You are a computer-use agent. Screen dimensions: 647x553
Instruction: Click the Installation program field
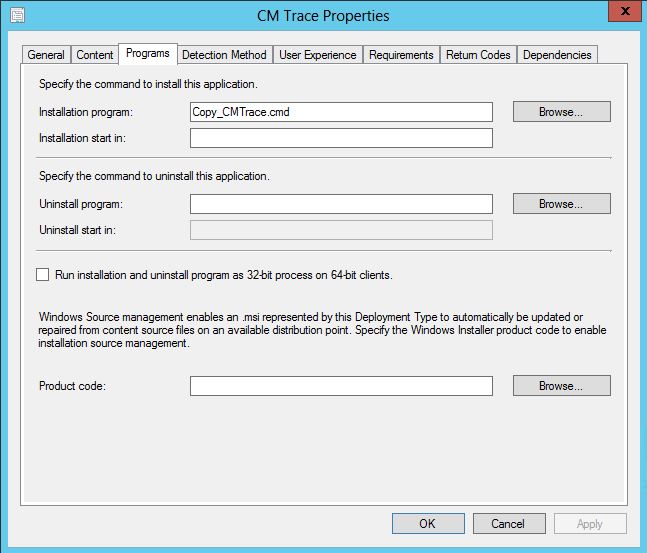[341, 112]
